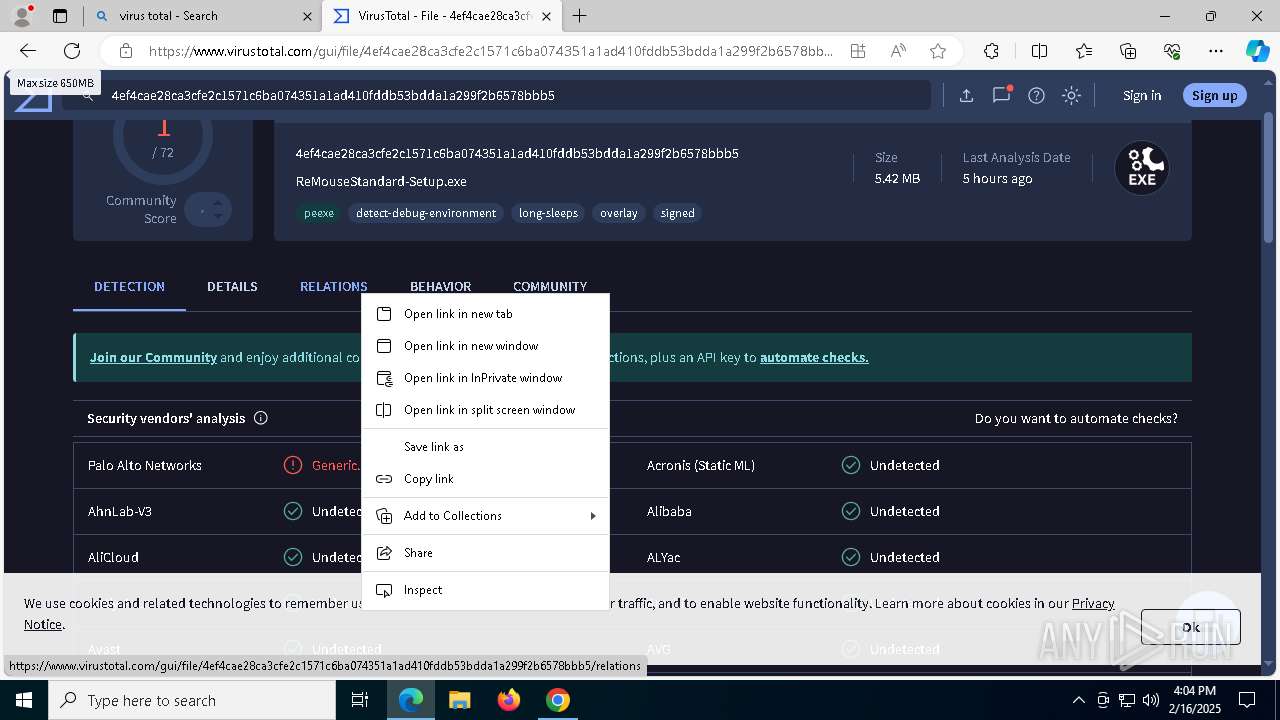Choose Open link in InPrivate window
1280x720 pixels.
(485, 378)
